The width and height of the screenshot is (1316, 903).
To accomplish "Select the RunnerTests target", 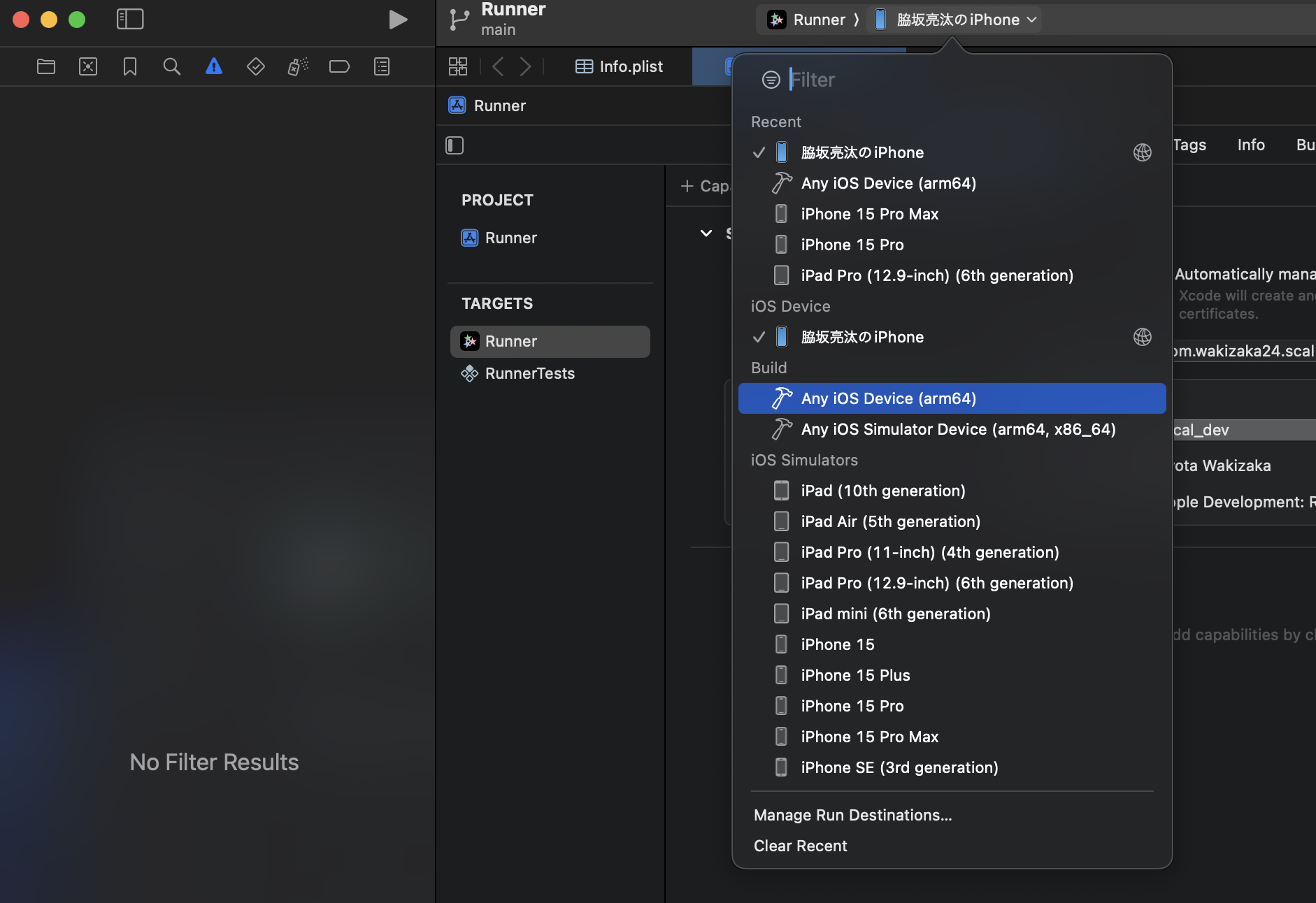I will 517,373.
